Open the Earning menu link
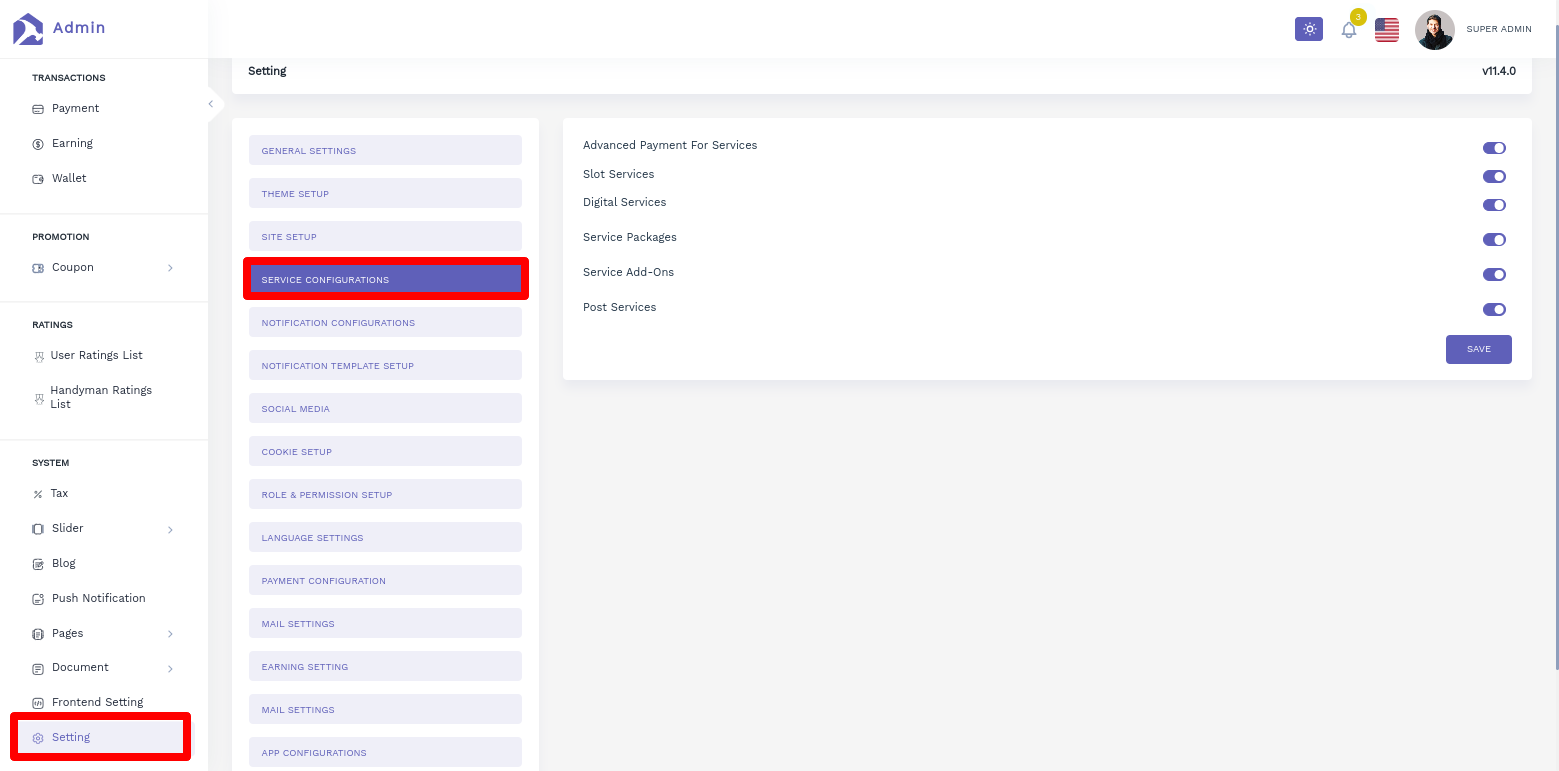The width and height of the screenshot is (1559, 771). tap(72, 143)
